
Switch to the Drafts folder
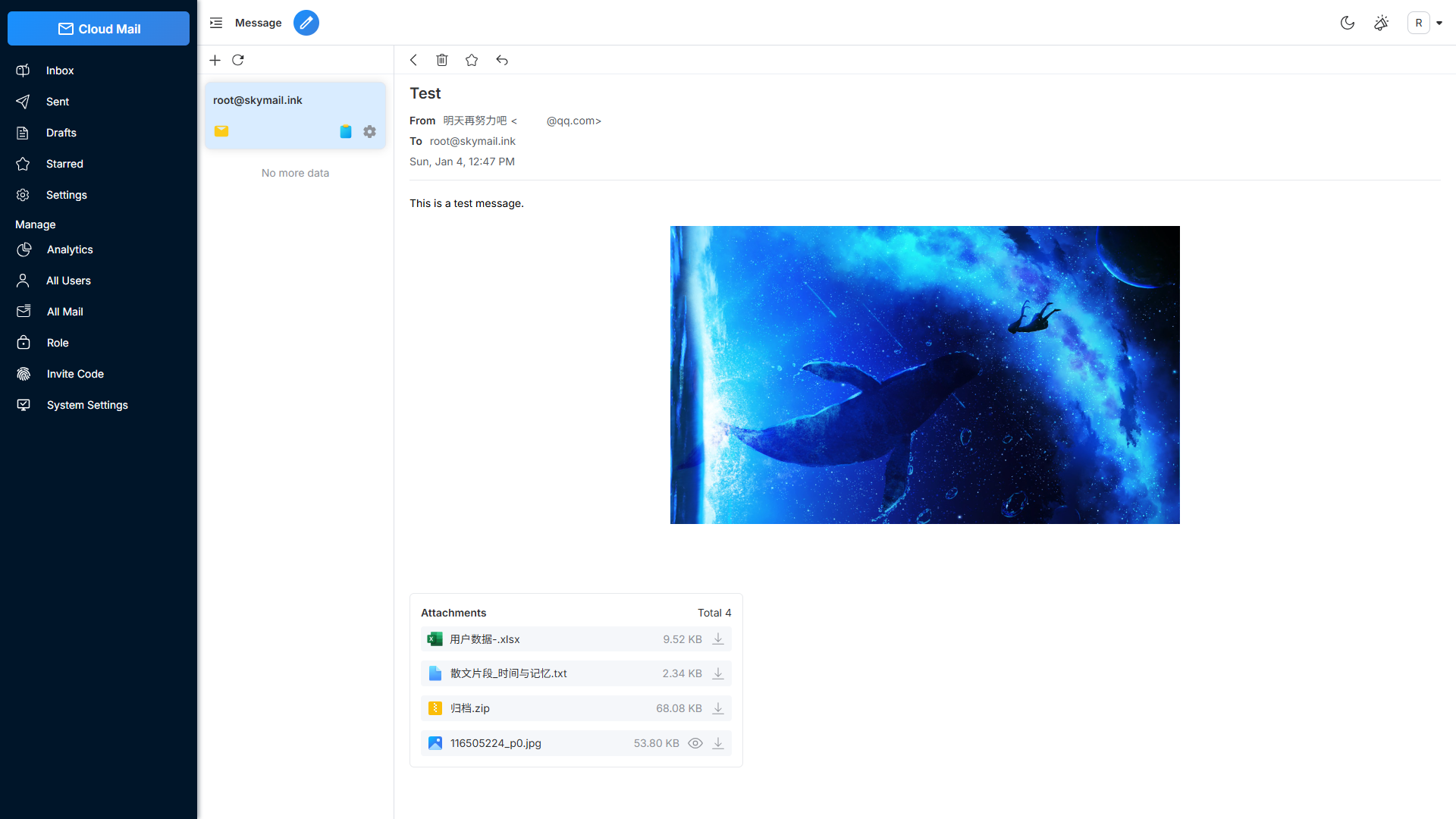tap(61, 133)
